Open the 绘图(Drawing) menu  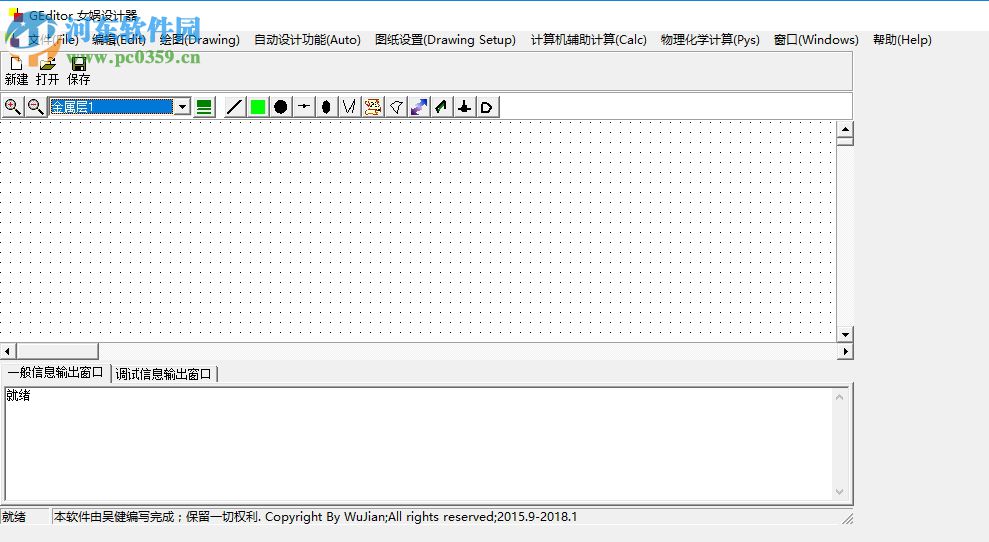(x=199, y=40)
